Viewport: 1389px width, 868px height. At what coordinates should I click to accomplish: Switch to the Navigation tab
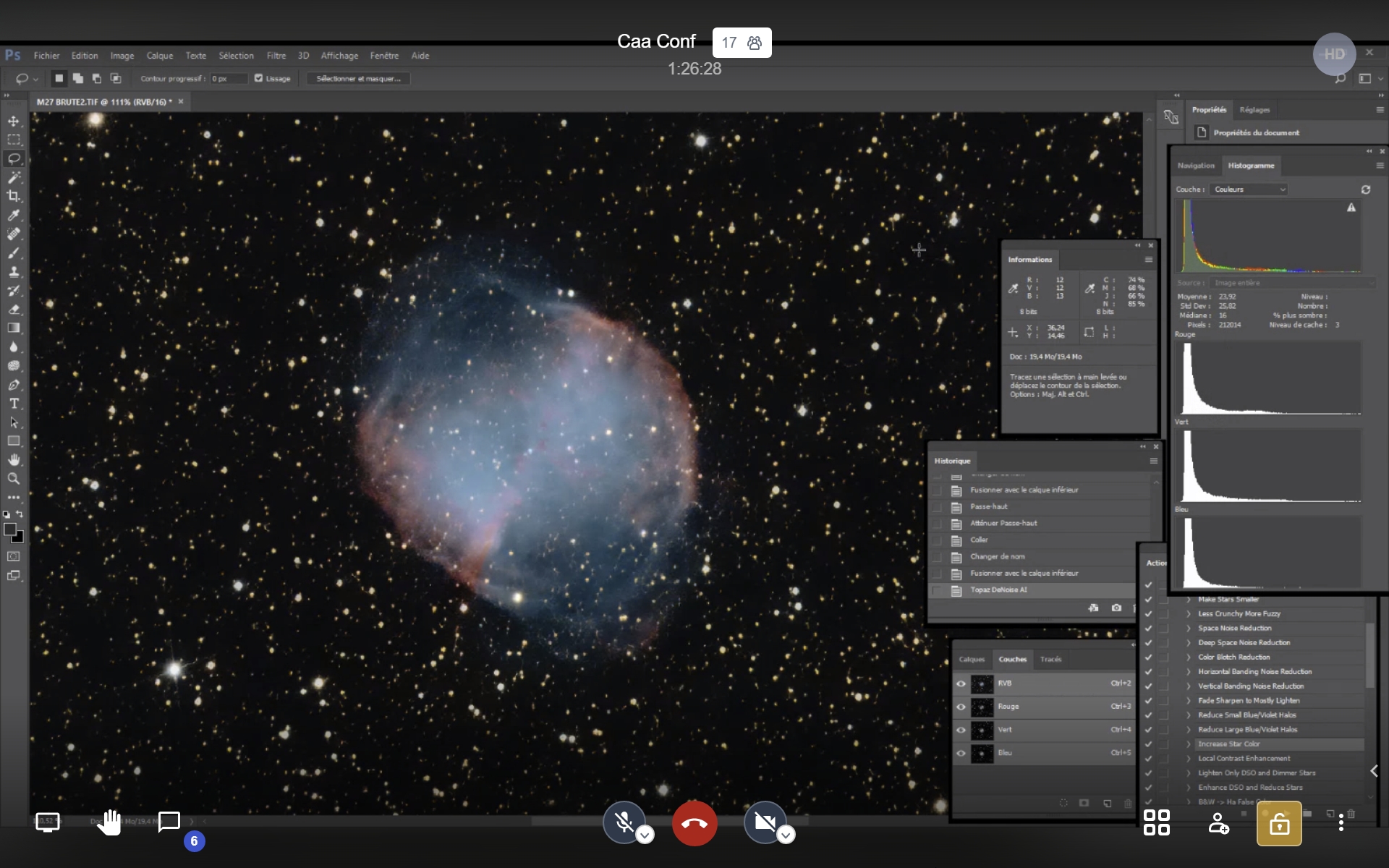pyautogui.click(x=1196, y=166)
